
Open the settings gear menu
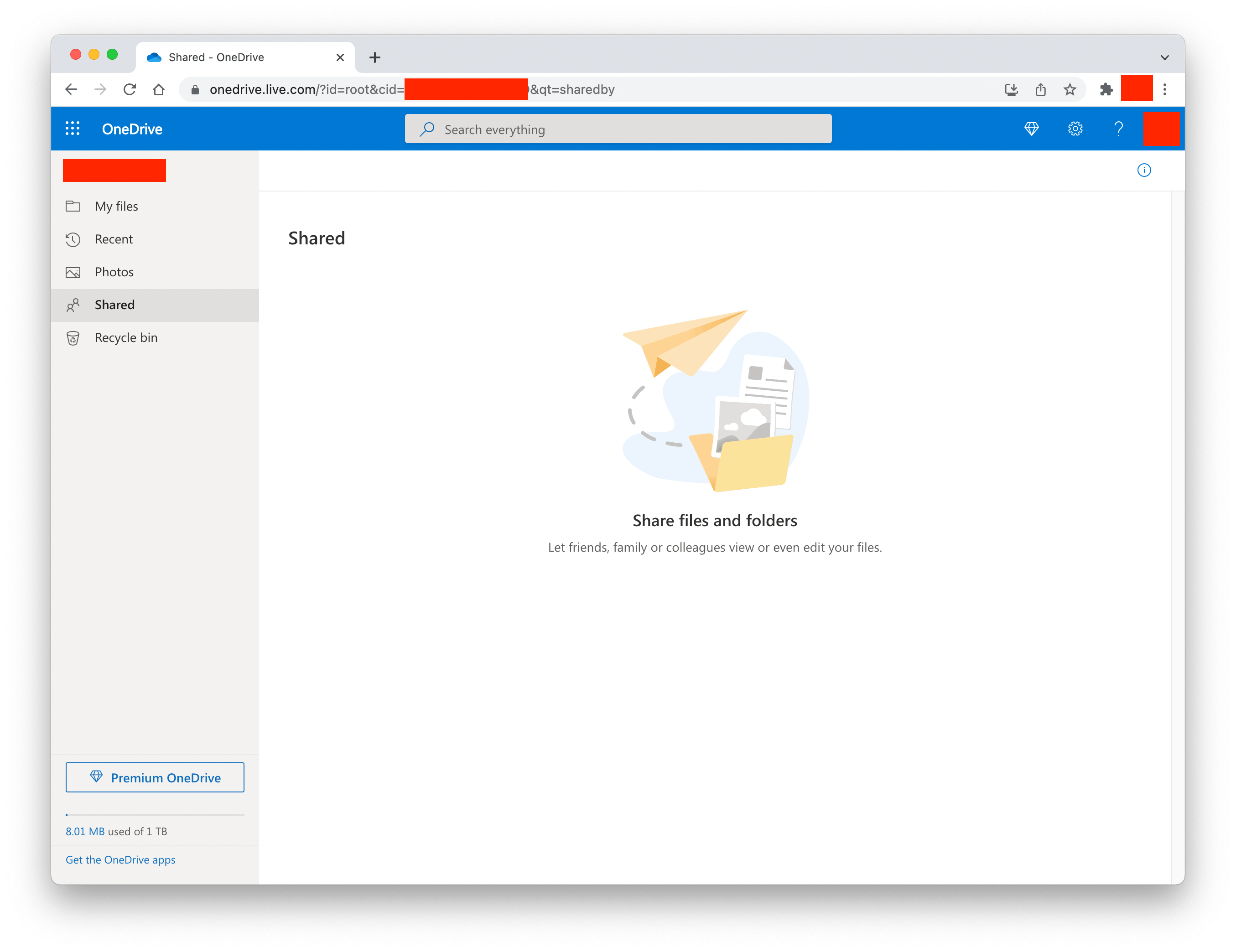tap(1075, 129)
